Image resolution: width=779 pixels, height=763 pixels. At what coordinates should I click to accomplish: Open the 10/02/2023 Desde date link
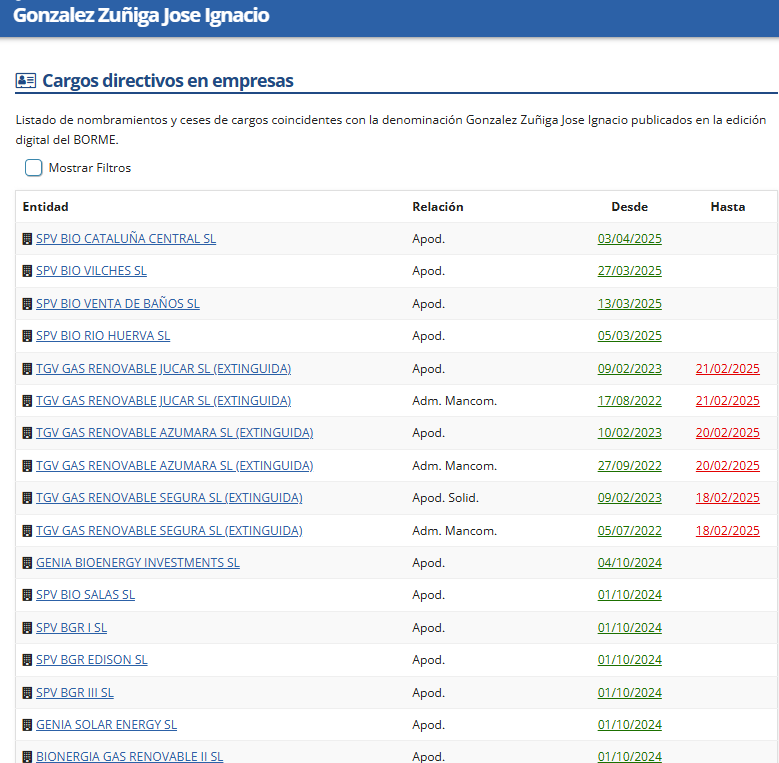(x=629, y=433)
